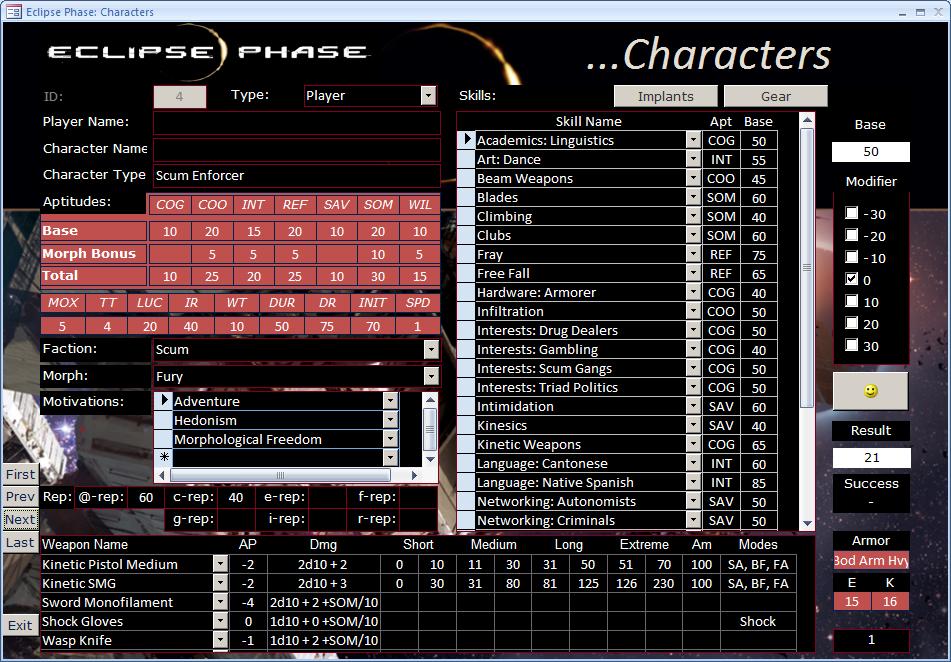Screen dimensions: 951x662
Task: Open the Kinetic Pistol Medium weapon dropdown
Action: click(x=220, y=564)
